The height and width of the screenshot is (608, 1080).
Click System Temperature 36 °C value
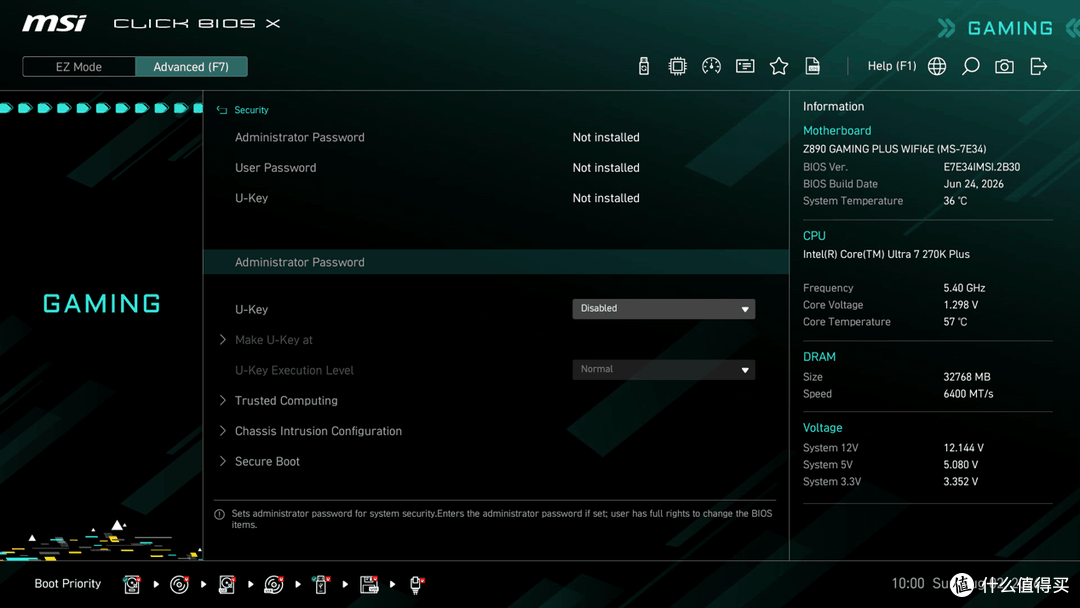tap(955, 201)
